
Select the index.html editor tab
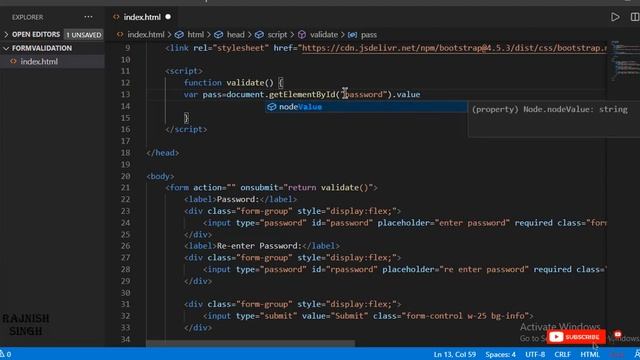click(142, 17)
